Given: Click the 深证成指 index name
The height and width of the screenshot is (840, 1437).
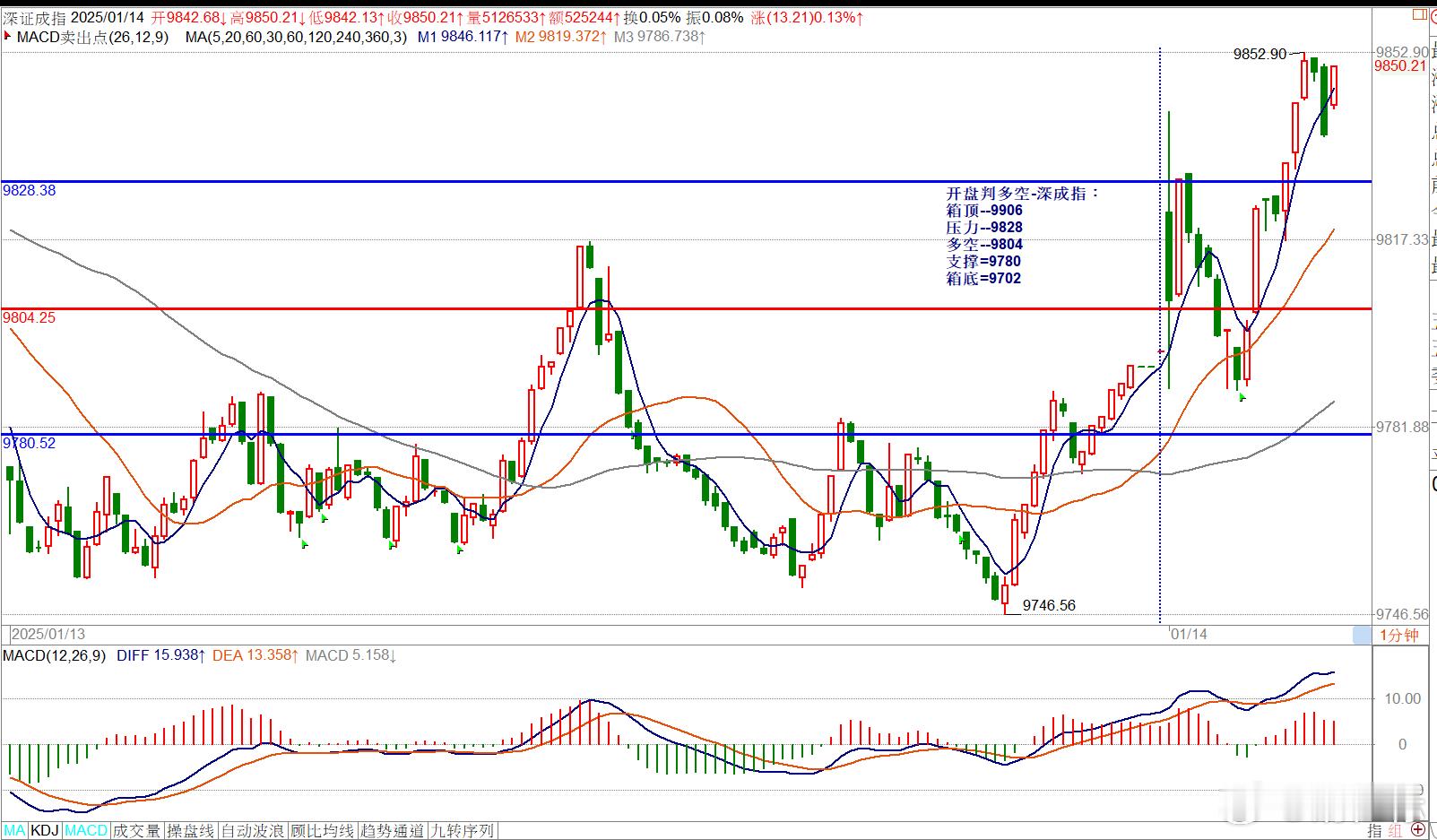Looking at the screenshot, I should click(x=34, y=17).
